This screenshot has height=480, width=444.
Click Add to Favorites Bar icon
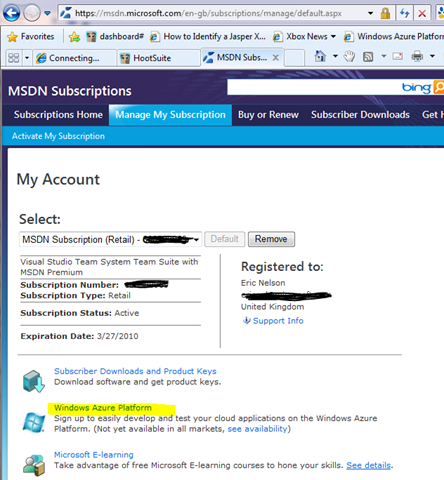tap(74, 36)
